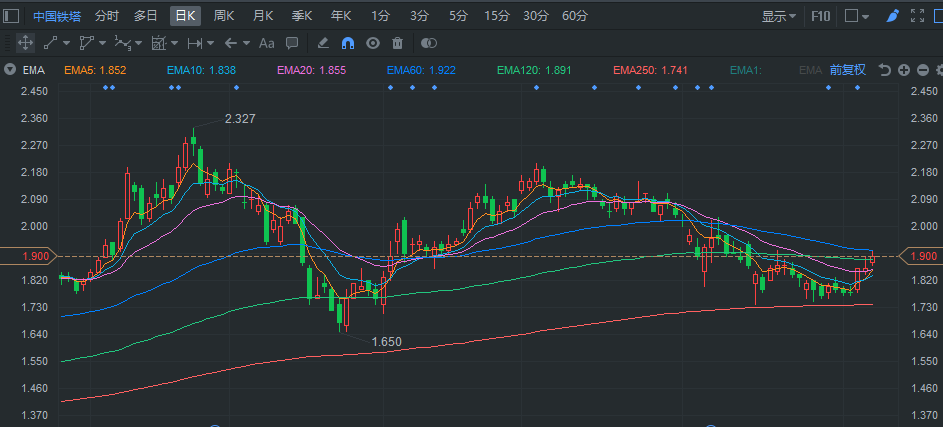
Task: Switch to 季K quarterly chart
Action: tap(302, 16)
